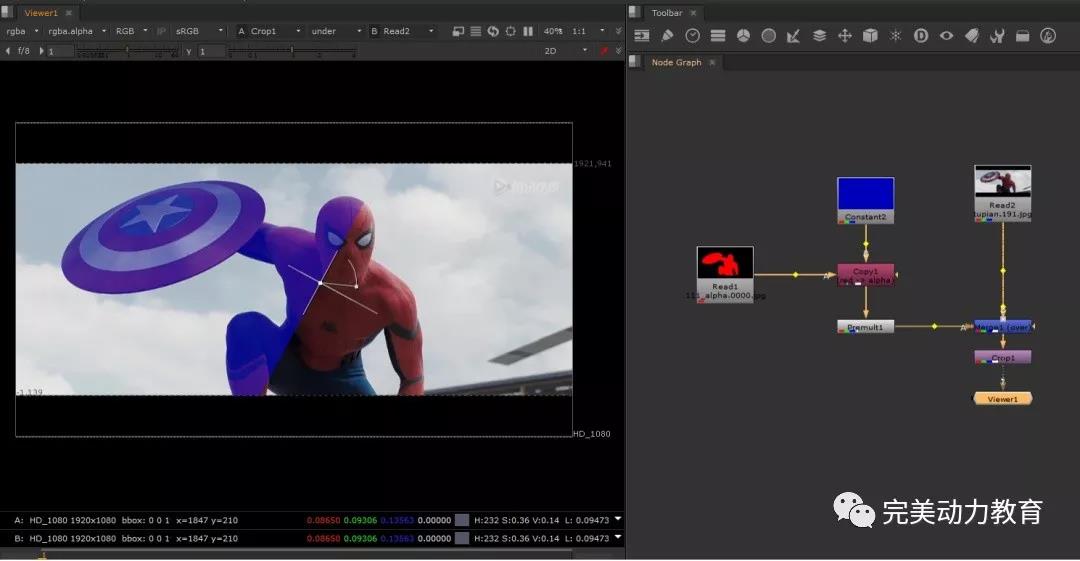Viewport: 1080px width, 561px height.
Task: Click the B info bar color swatch
Action: [462, 538]
